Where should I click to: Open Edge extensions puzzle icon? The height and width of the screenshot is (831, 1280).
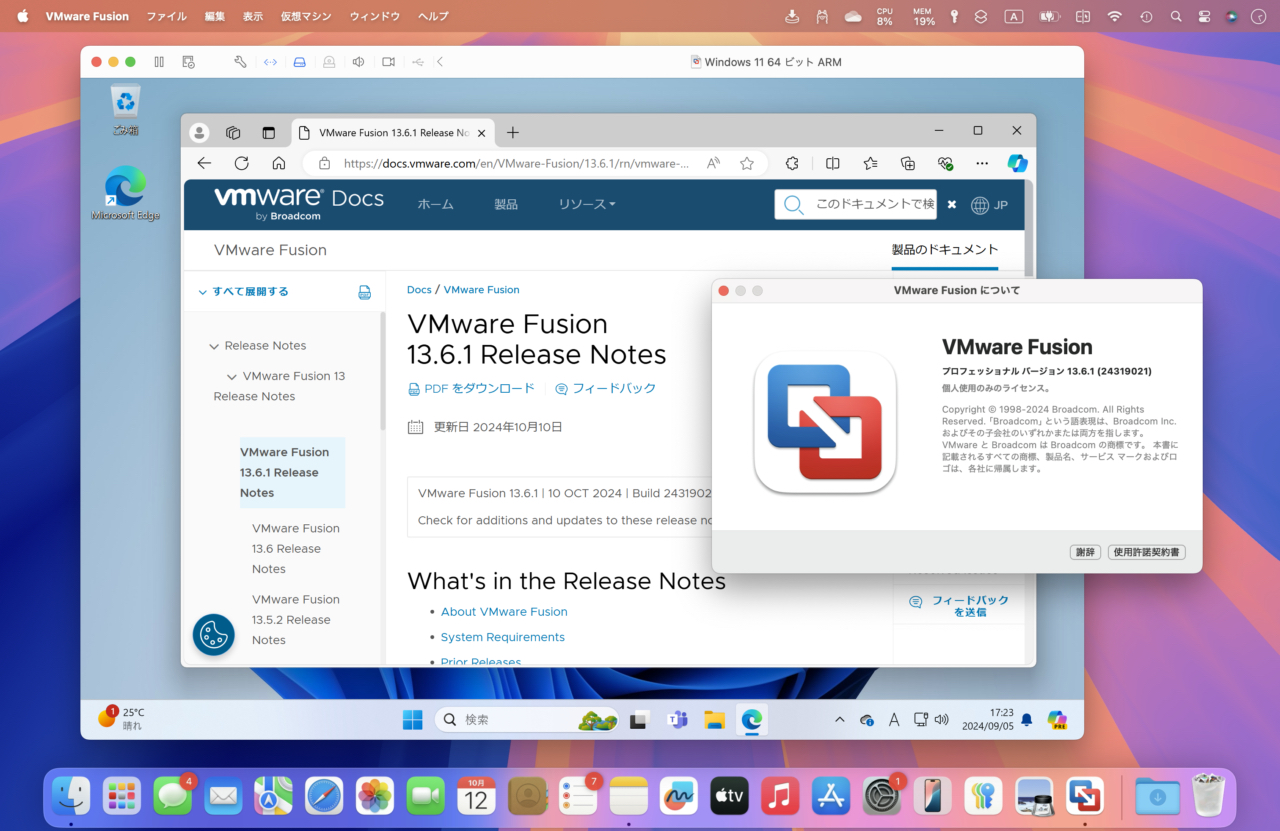click(x=792, y=163)
